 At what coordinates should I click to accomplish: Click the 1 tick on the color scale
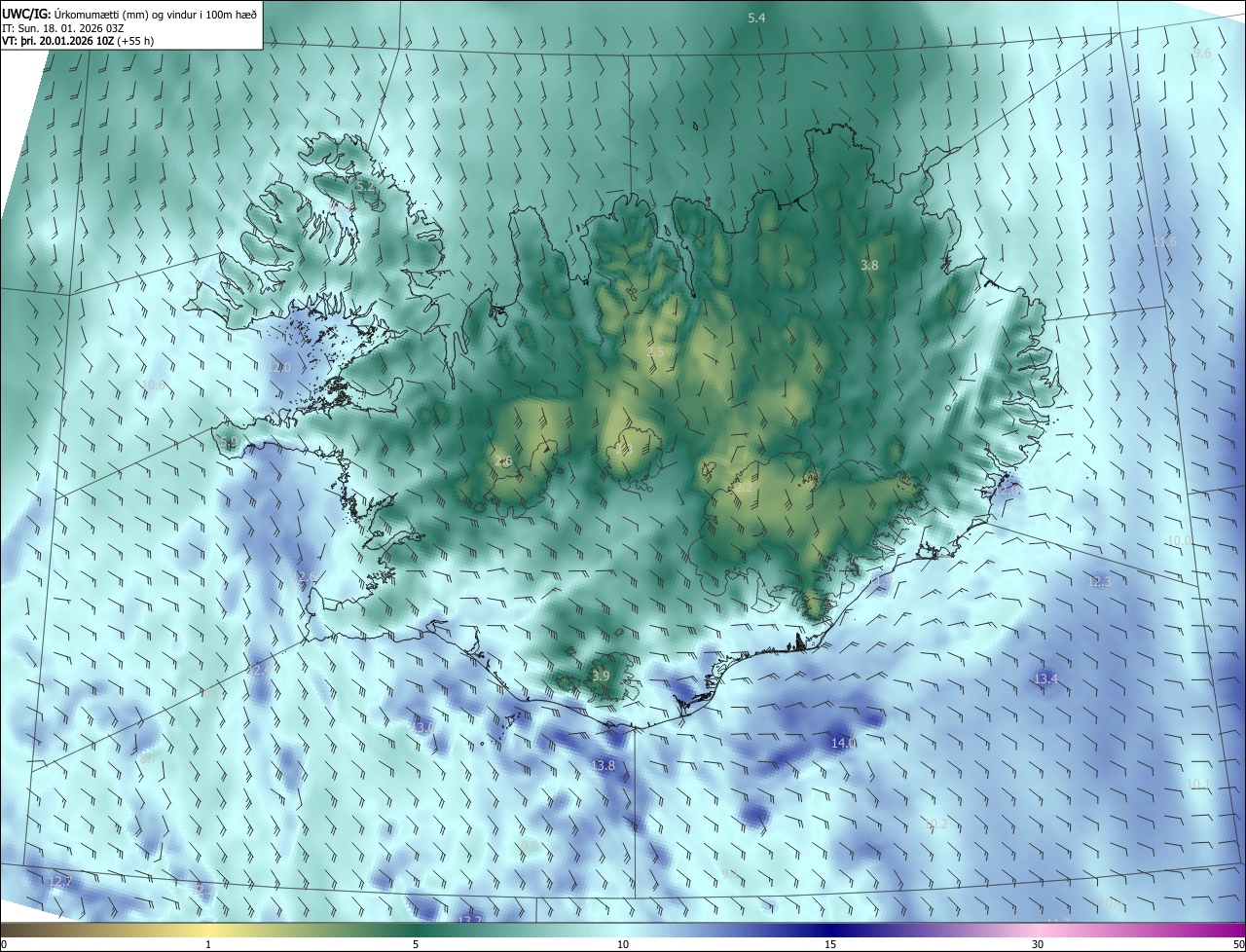(x=208, y=944)
